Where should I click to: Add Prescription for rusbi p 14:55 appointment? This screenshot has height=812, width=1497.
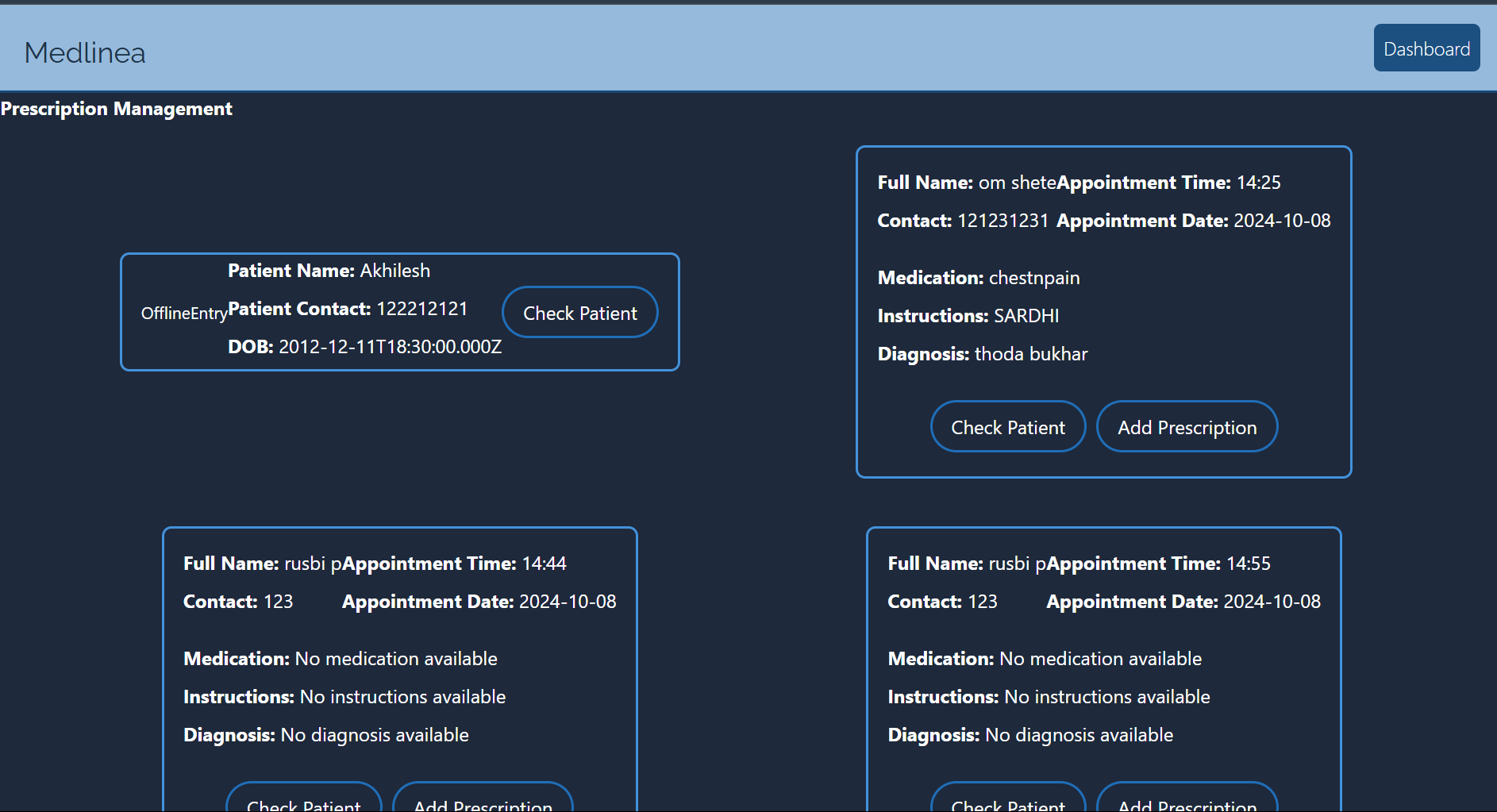1187,798
